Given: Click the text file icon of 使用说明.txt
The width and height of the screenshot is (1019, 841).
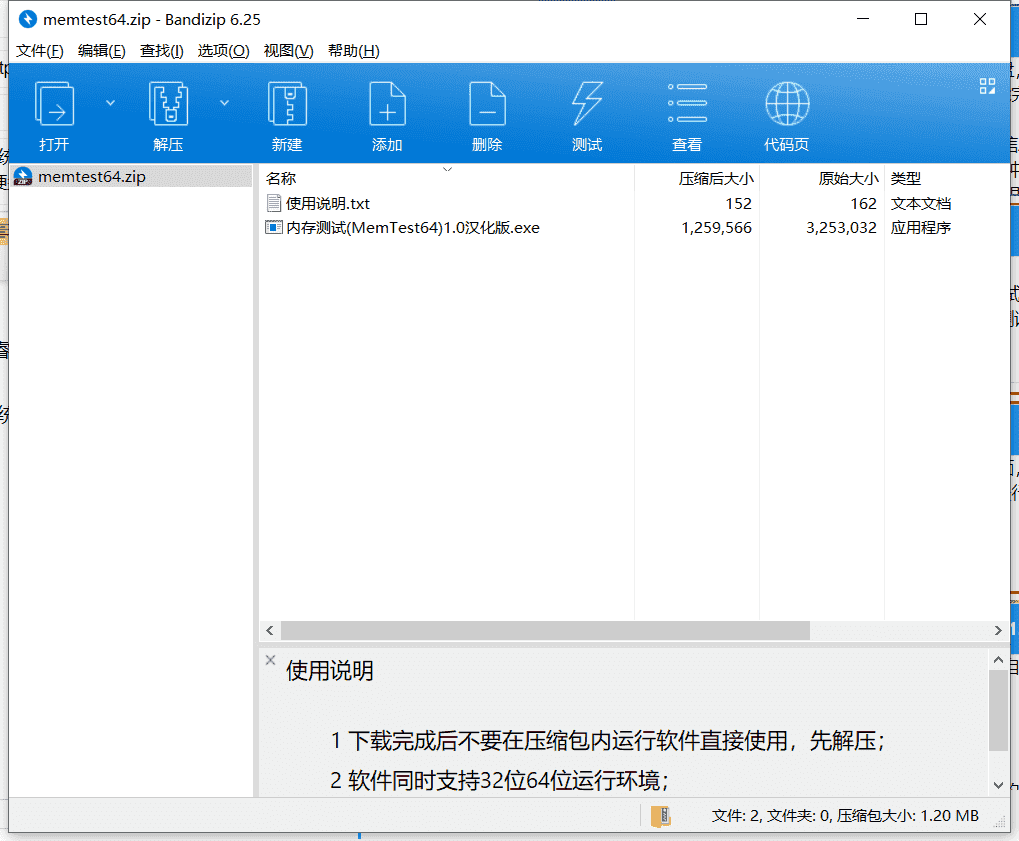Looking at the screenshot, I should point(274,203).
